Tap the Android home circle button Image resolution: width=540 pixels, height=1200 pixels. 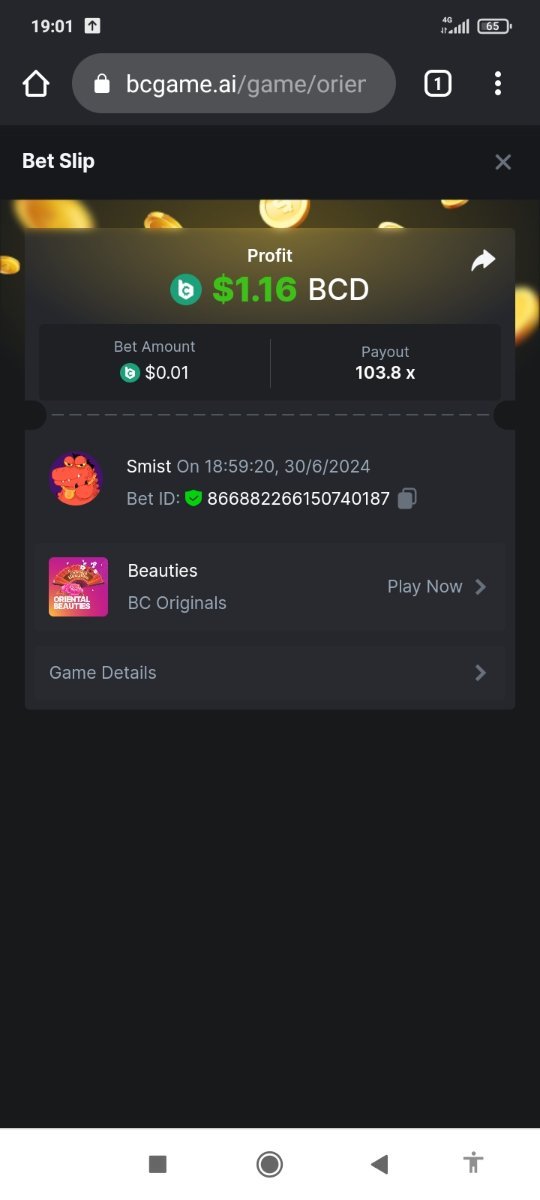click(x=269, y=1164)
